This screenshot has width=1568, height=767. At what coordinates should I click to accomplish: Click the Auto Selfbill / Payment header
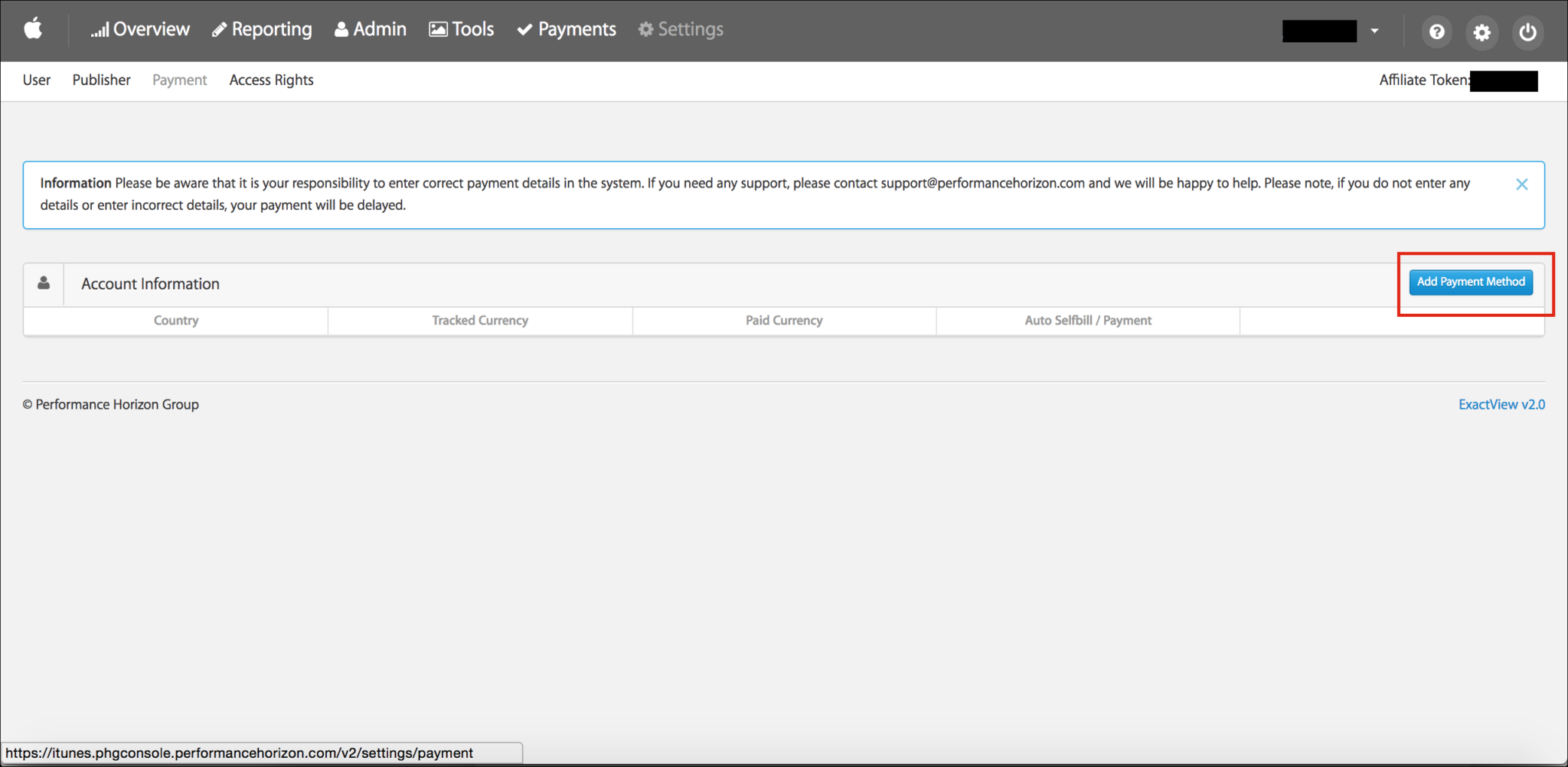point(1088,321)
